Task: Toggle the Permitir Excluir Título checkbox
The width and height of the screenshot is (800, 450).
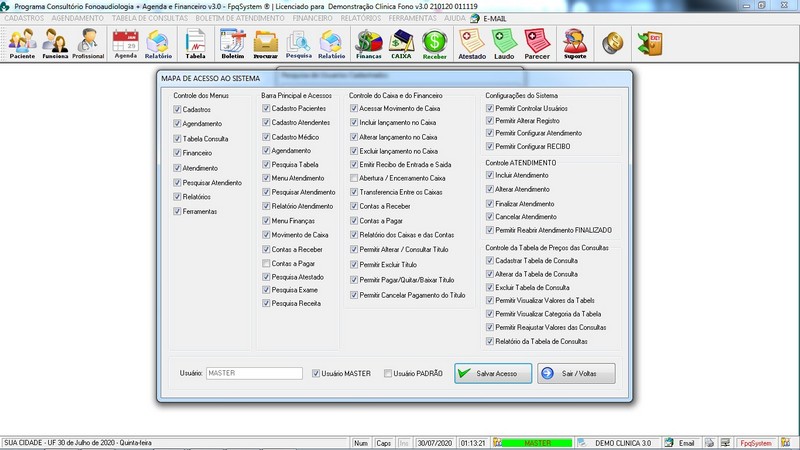Action: [354, 264]
